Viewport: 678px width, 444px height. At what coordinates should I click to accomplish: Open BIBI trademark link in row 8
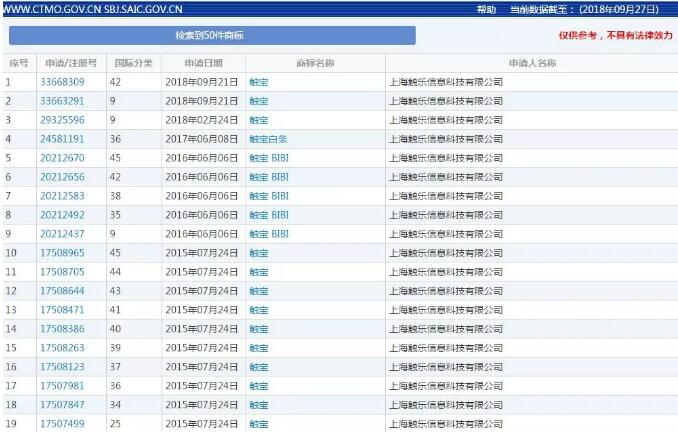coord(269,215)
